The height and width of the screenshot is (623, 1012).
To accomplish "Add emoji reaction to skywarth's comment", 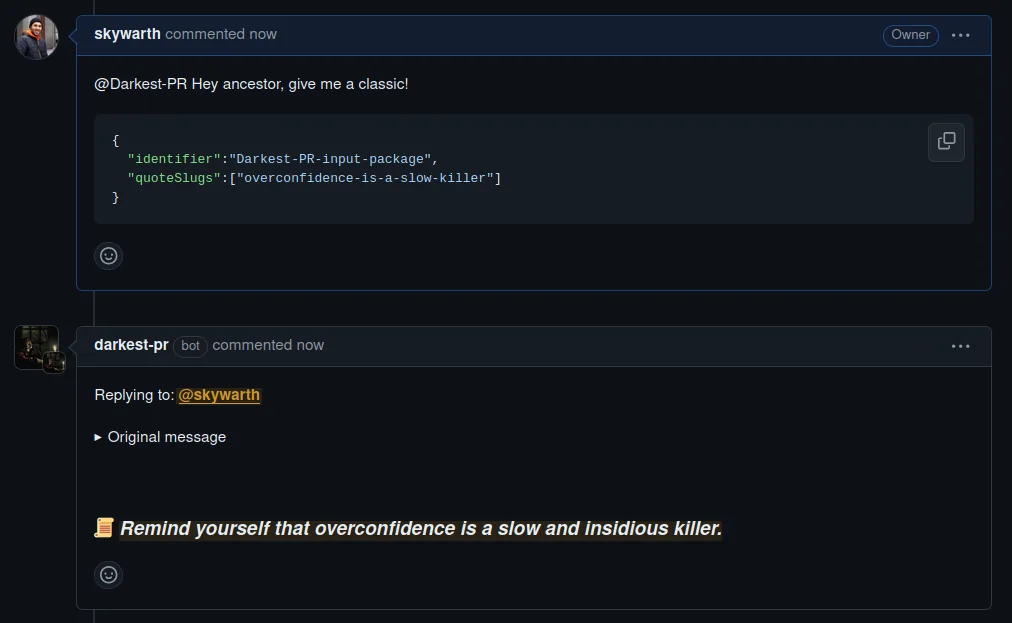I will [109, 256].
